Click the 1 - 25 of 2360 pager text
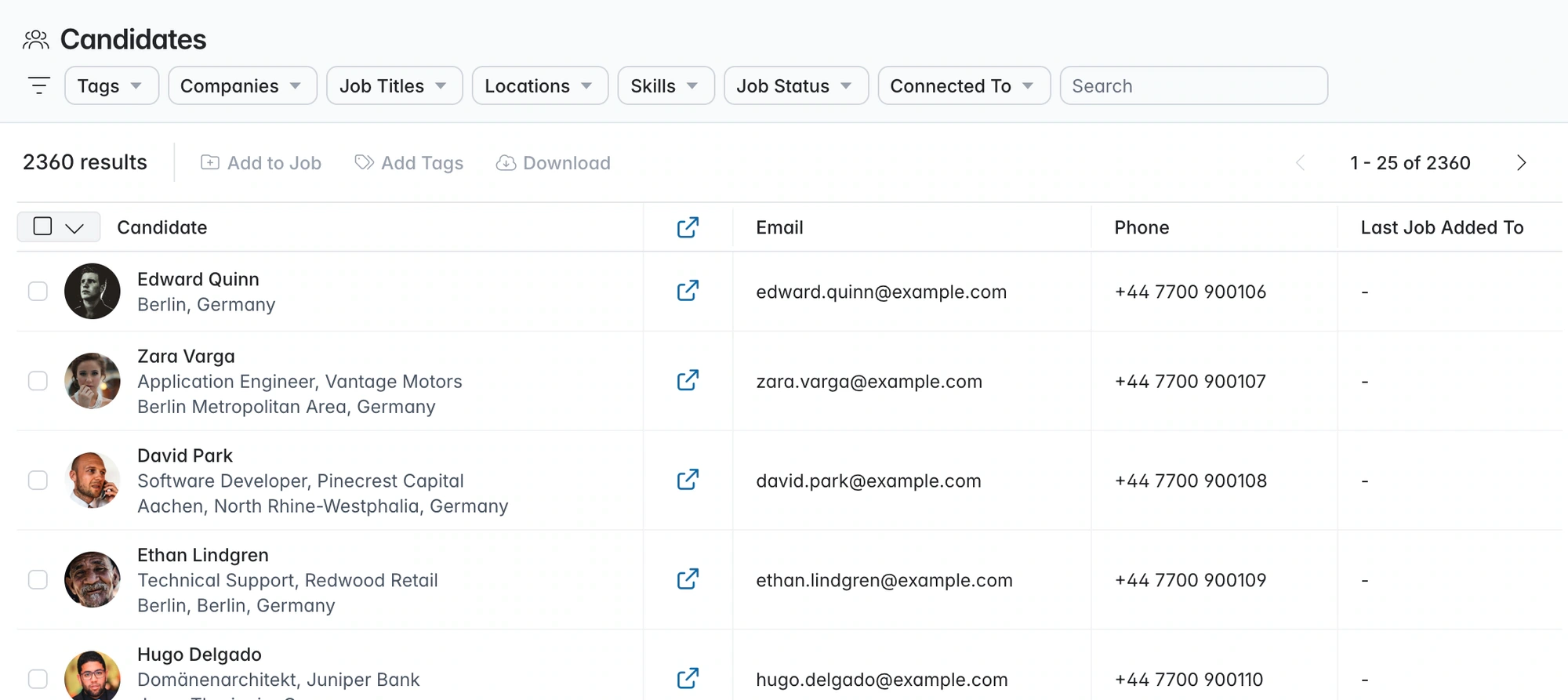1568x700 pixels. pyautogui.click(x=1410, y=163)
